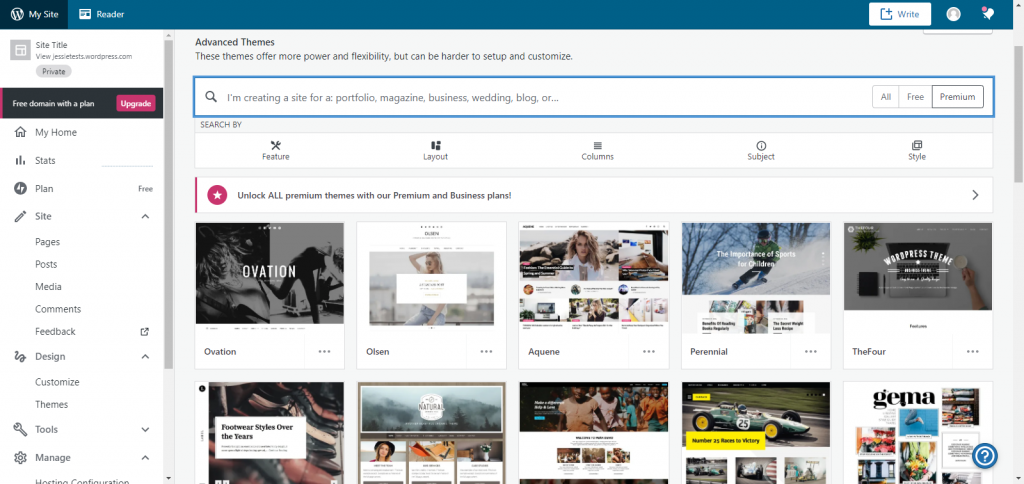Expand the Tools section chevron
The image size is (1024, 484).
coord(146,430)
